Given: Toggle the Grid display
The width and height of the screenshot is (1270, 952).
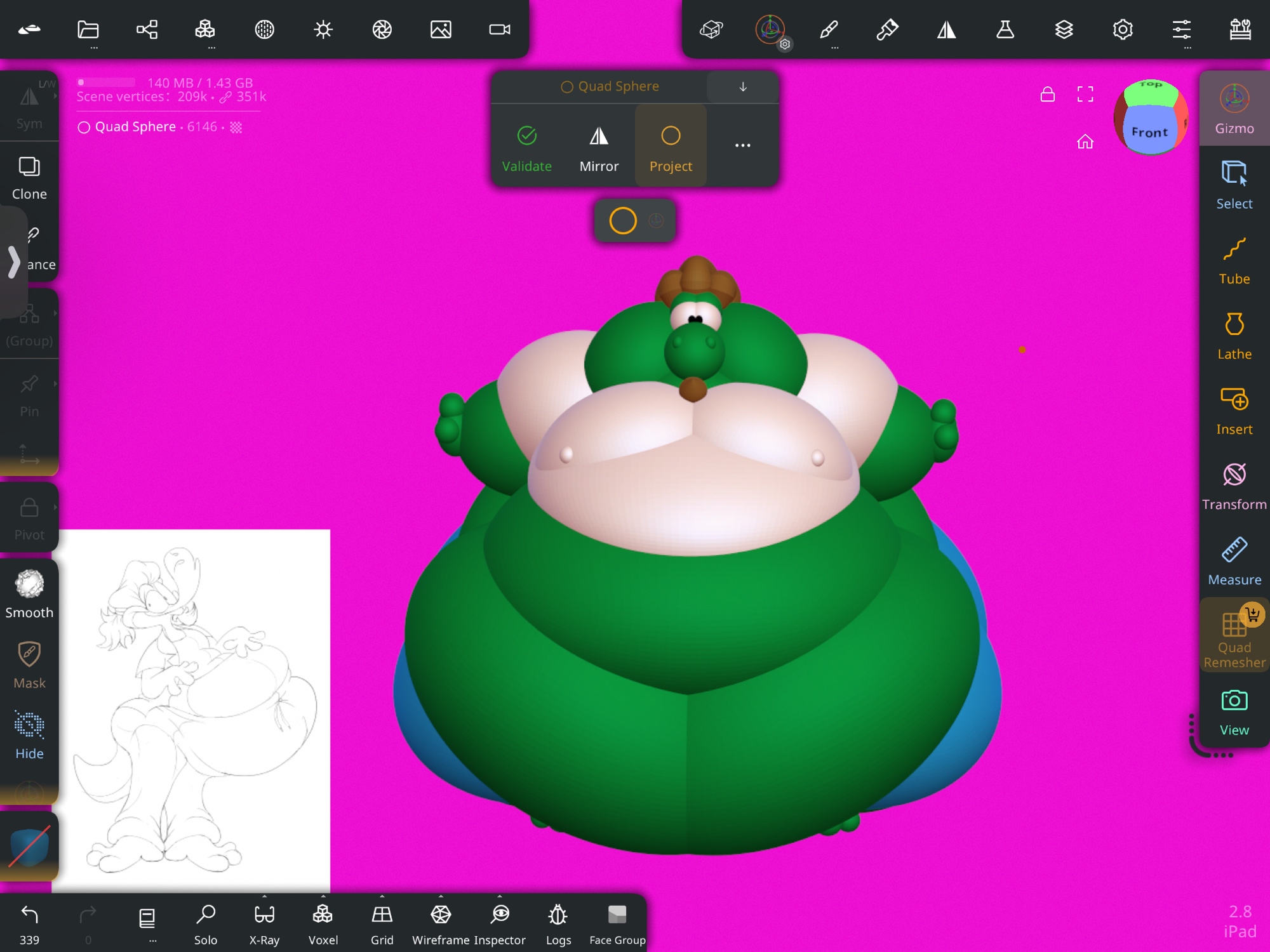Looking at the screenshot, I should (382, 922).
